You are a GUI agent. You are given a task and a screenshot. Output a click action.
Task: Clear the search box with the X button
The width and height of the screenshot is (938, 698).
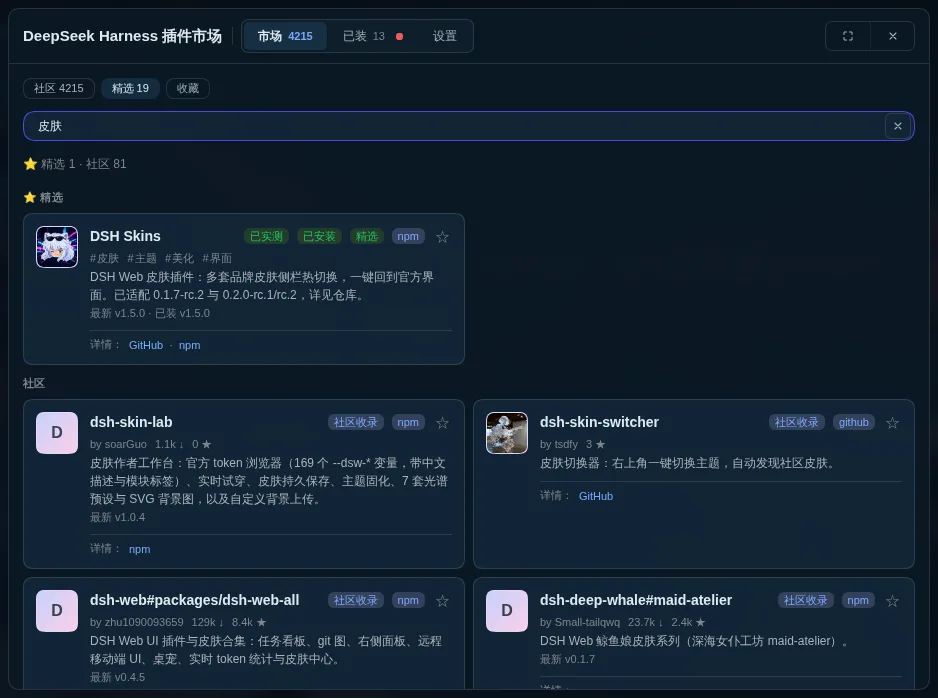pyautogui.click(x=897, y=126)
